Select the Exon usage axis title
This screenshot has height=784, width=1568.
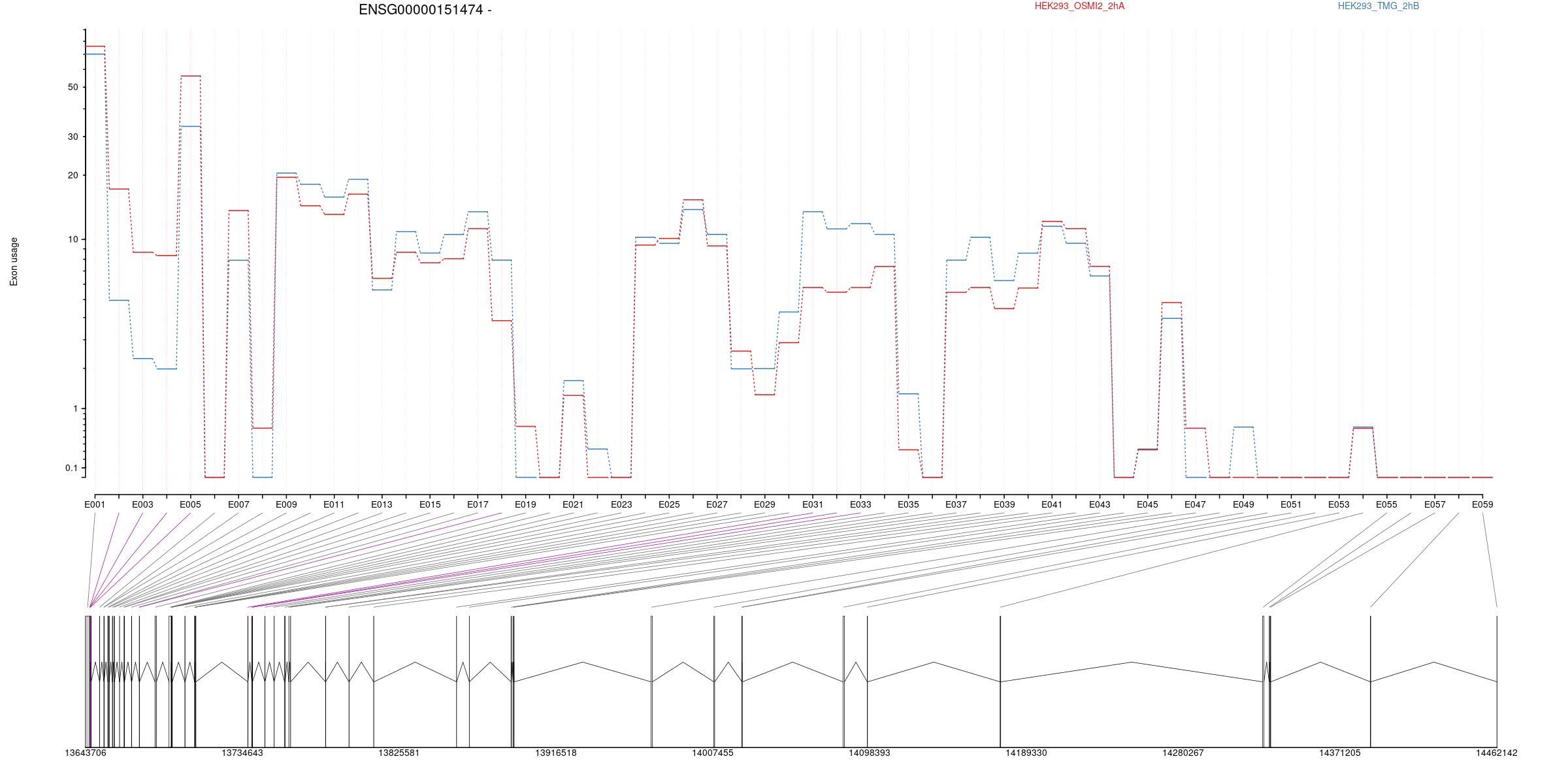tap(14, 261)
